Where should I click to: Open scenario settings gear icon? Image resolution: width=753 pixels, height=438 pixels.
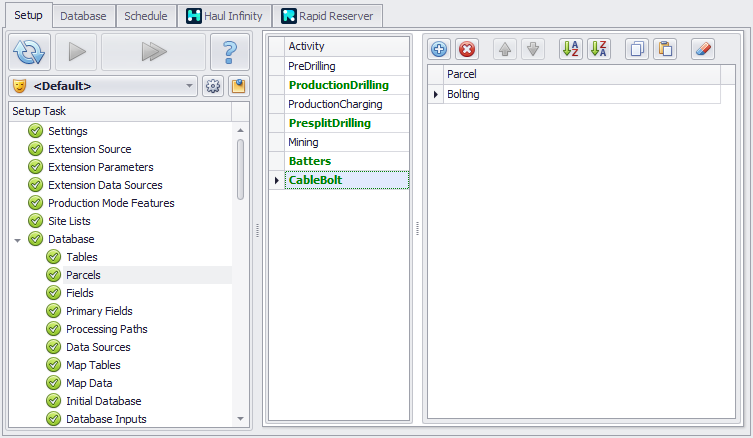(x=212, y=86)
